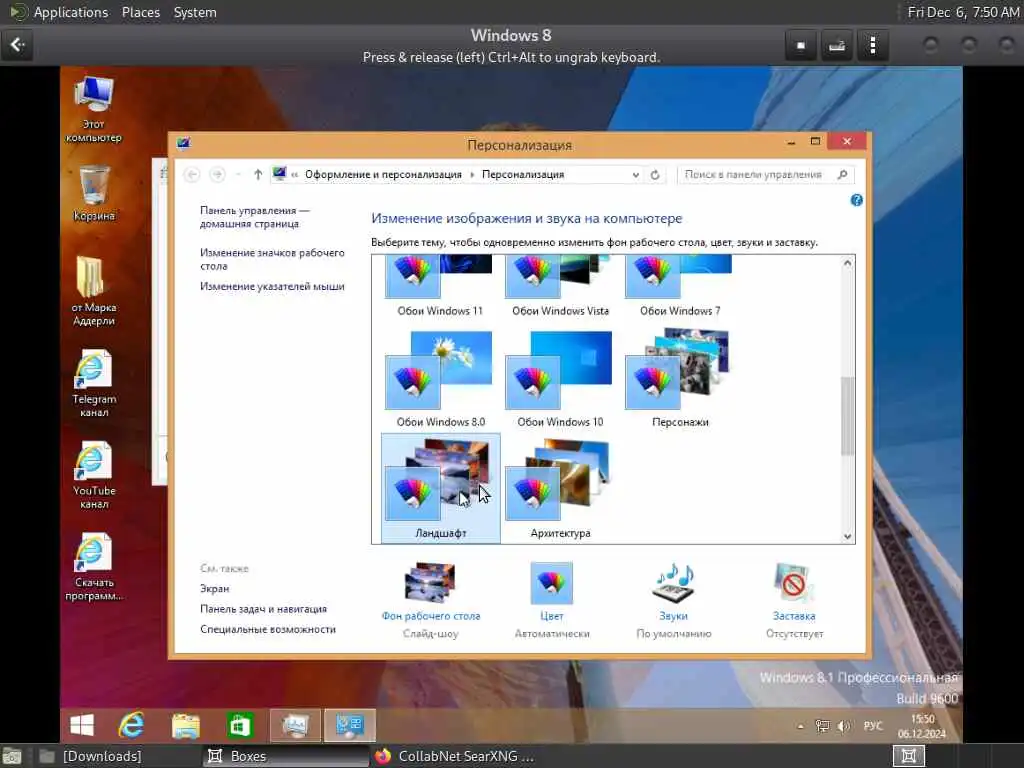
Task: Open Изменение значков рабочего стола link
Action: tap(272, 259)
